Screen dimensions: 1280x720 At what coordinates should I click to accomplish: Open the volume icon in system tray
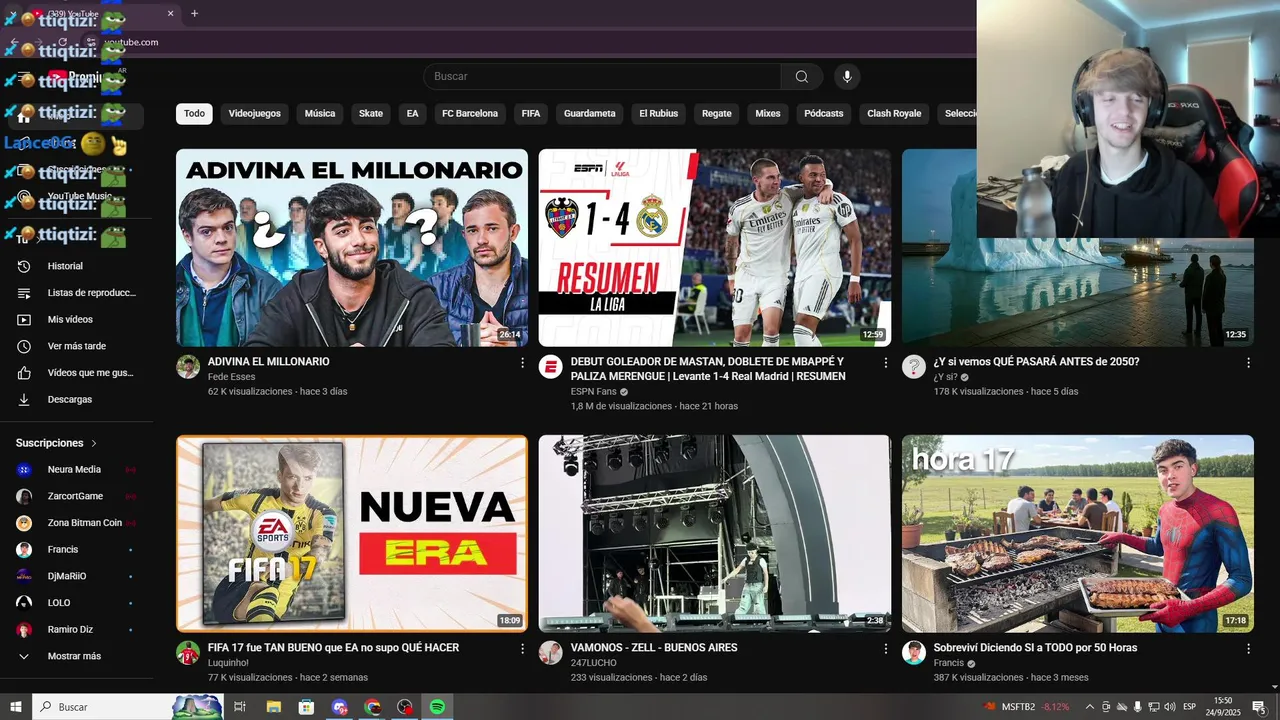1170,707
